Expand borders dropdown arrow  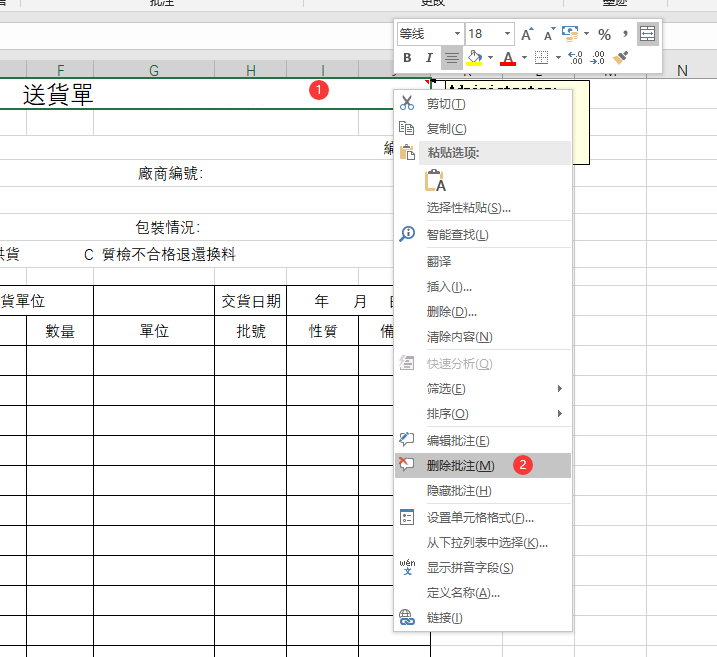pos(558,58)
